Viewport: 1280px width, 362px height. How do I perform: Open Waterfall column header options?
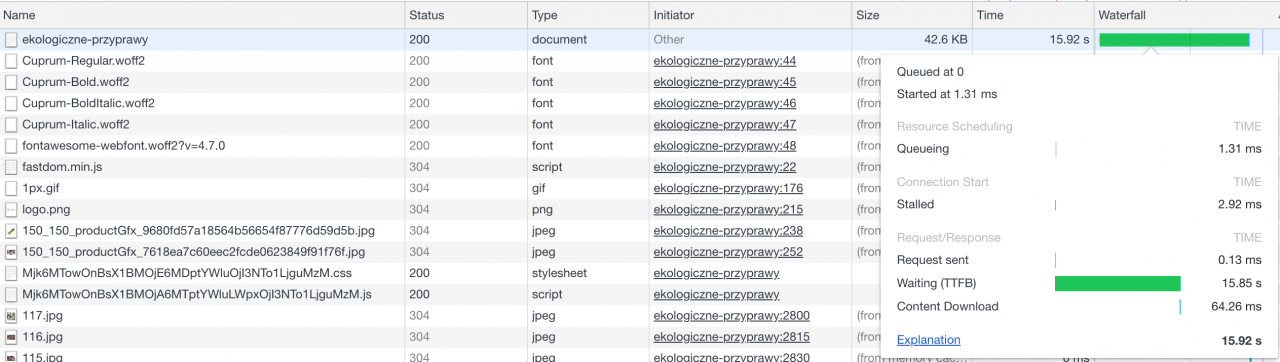point(1186,15)
